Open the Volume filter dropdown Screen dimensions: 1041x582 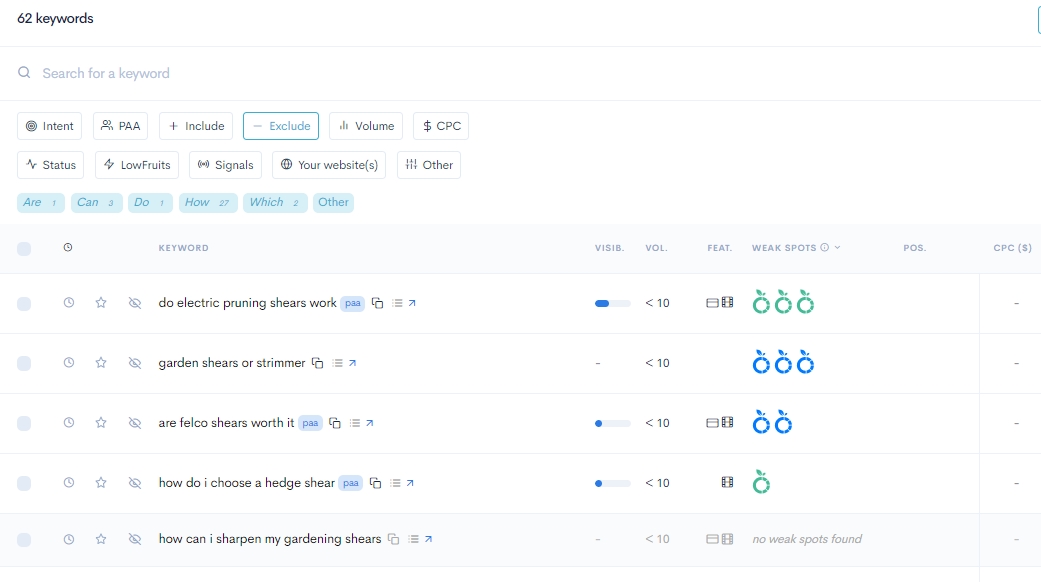pyautogui.click(x=366, y=126)
